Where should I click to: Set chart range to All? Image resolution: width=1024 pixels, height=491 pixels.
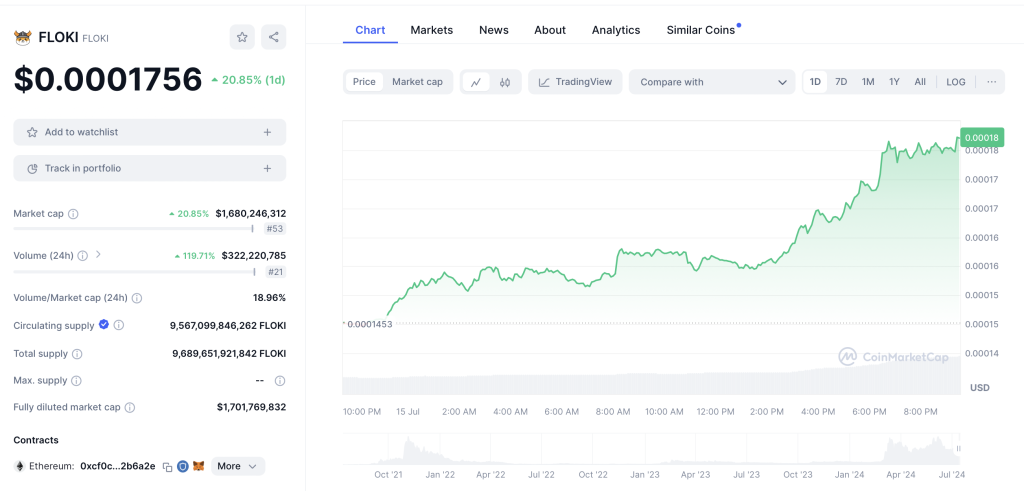click(x=920, y=82)
